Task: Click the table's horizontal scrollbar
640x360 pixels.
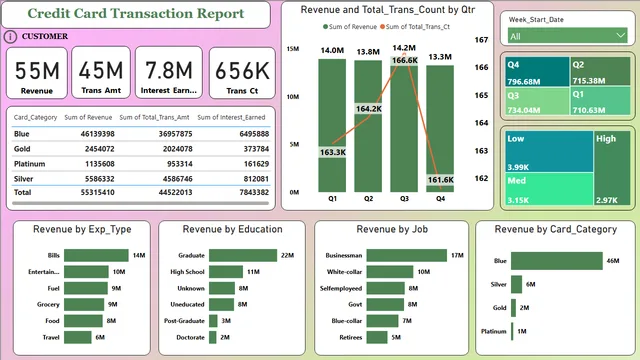Action: (x=141, y=203)
